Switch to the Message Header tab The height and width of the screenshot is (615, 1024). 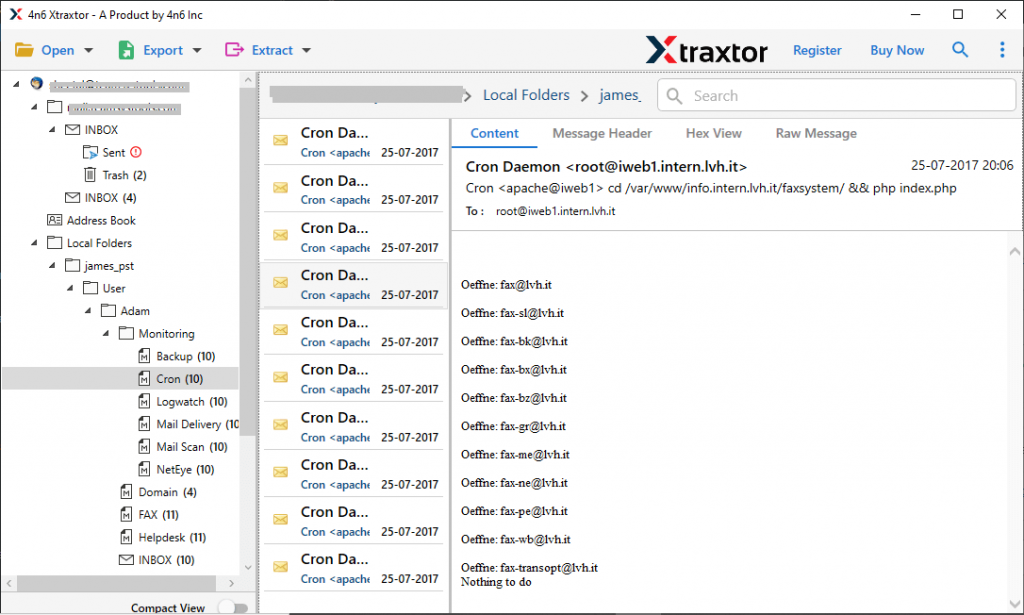pos(602,133)
